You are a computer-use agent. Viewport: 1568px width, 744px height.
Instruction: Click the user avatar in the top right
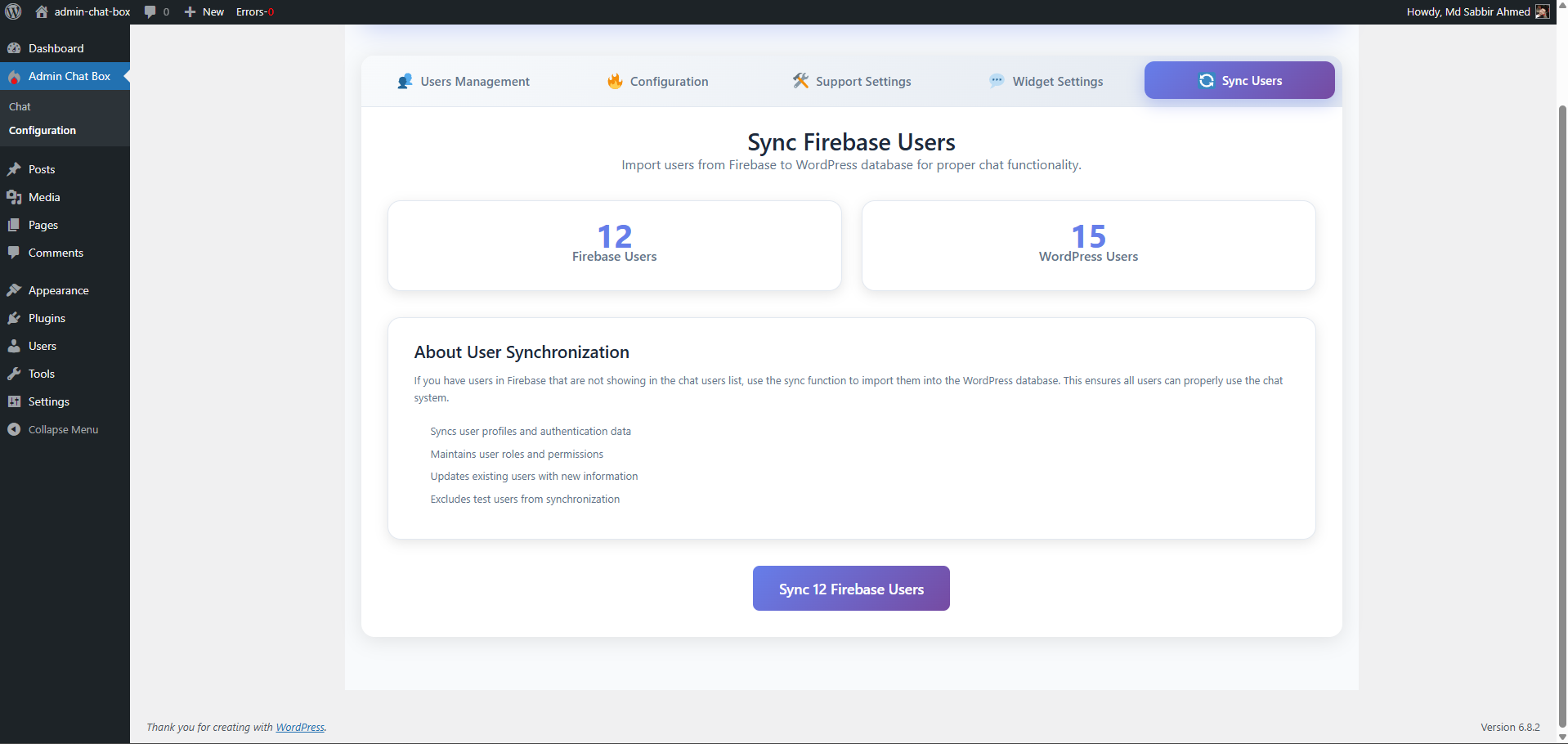(1542, 11)
